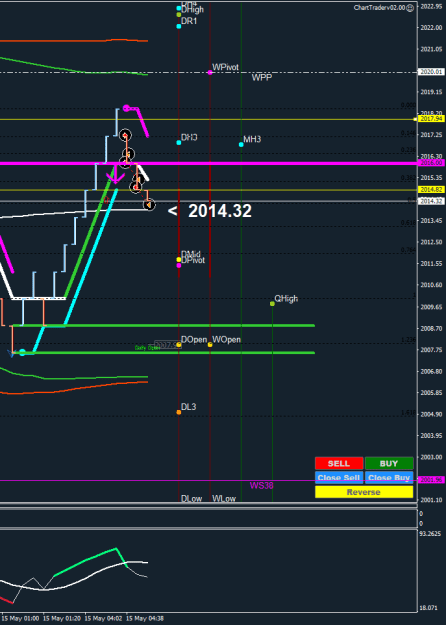446x625 pixels.
Task: Click the magenta 2016.00 price label
Action: [x=430, y=163]
